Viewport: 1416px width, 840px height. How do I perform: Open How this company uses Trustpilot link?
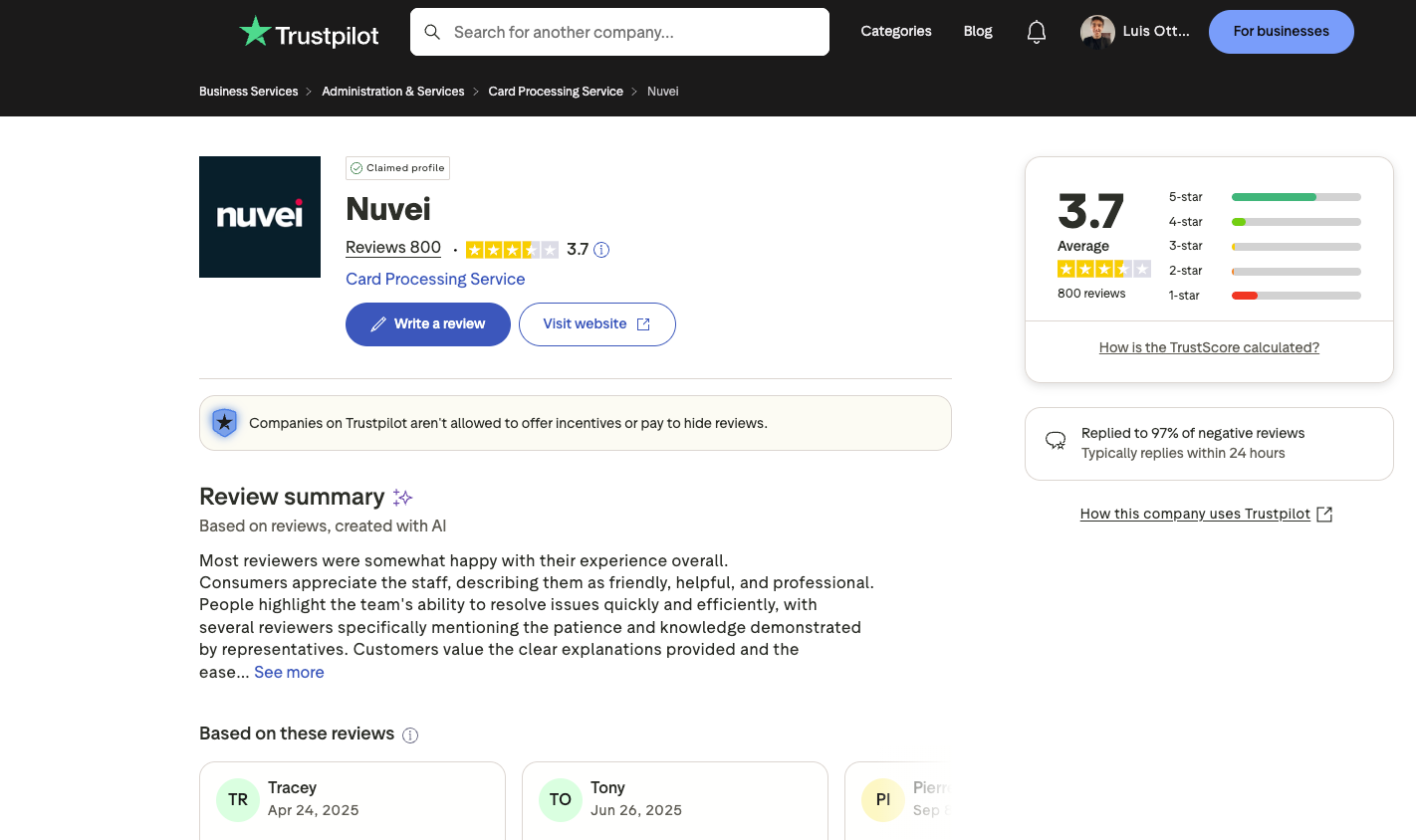1195,515
